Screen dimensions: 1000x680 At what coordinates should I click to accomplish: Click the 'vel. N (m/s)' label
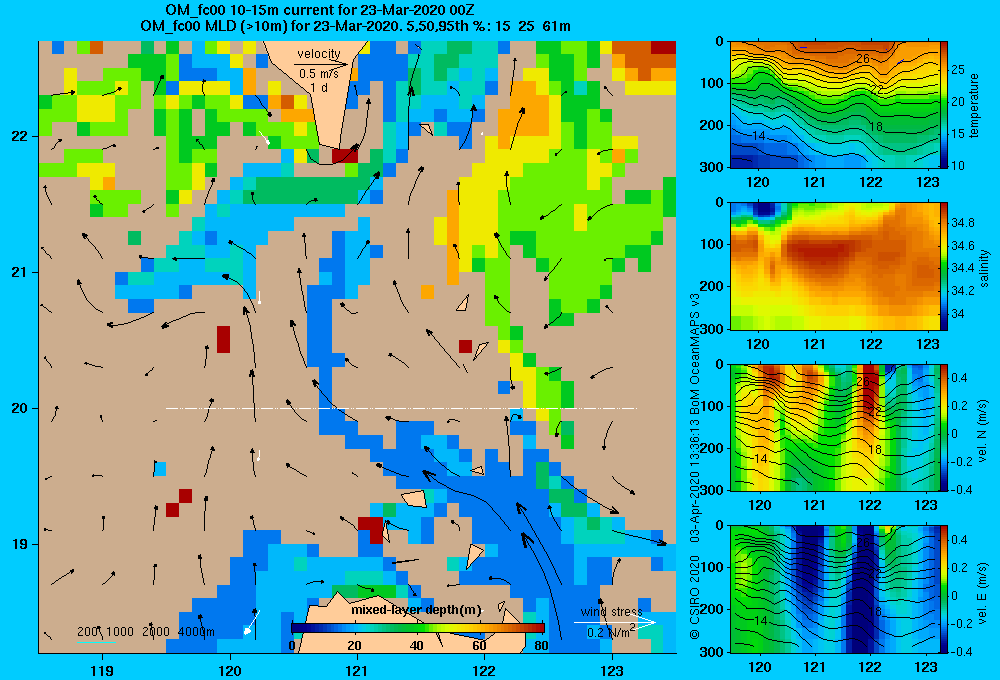coord(983,431)
